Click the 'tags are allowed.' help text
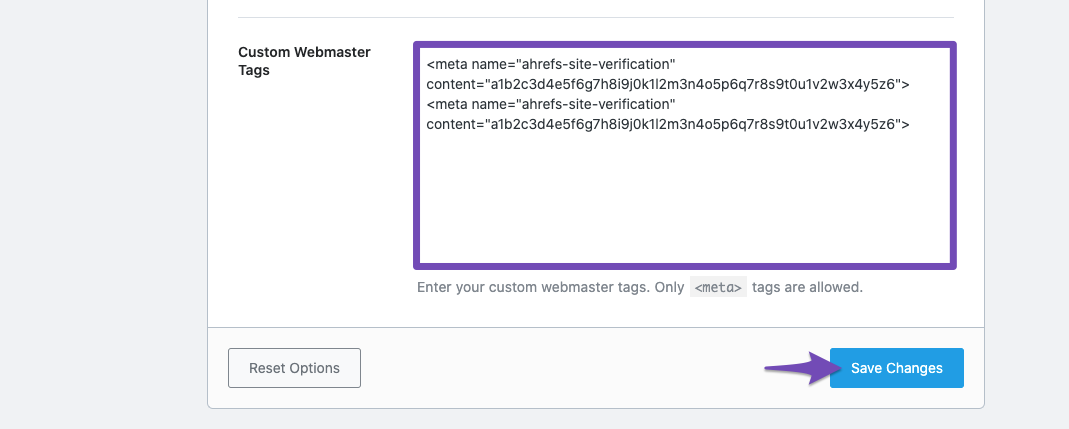The width and height of the screenshot is (1069, 429). pos(807,288)
